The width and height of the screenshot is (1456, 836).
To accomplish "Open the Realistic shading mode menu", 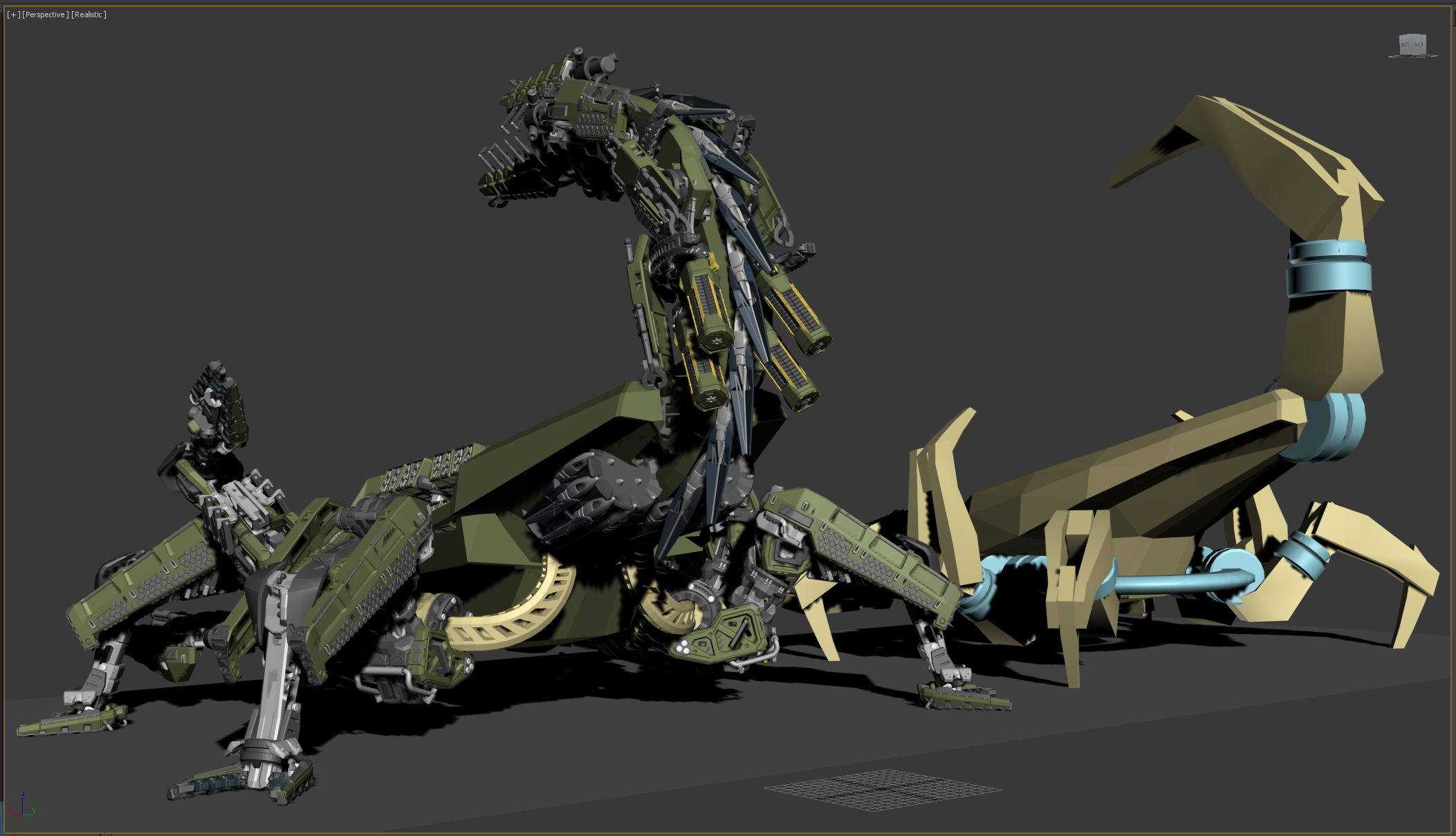I will pyautogui.click(x=89, y=15).
